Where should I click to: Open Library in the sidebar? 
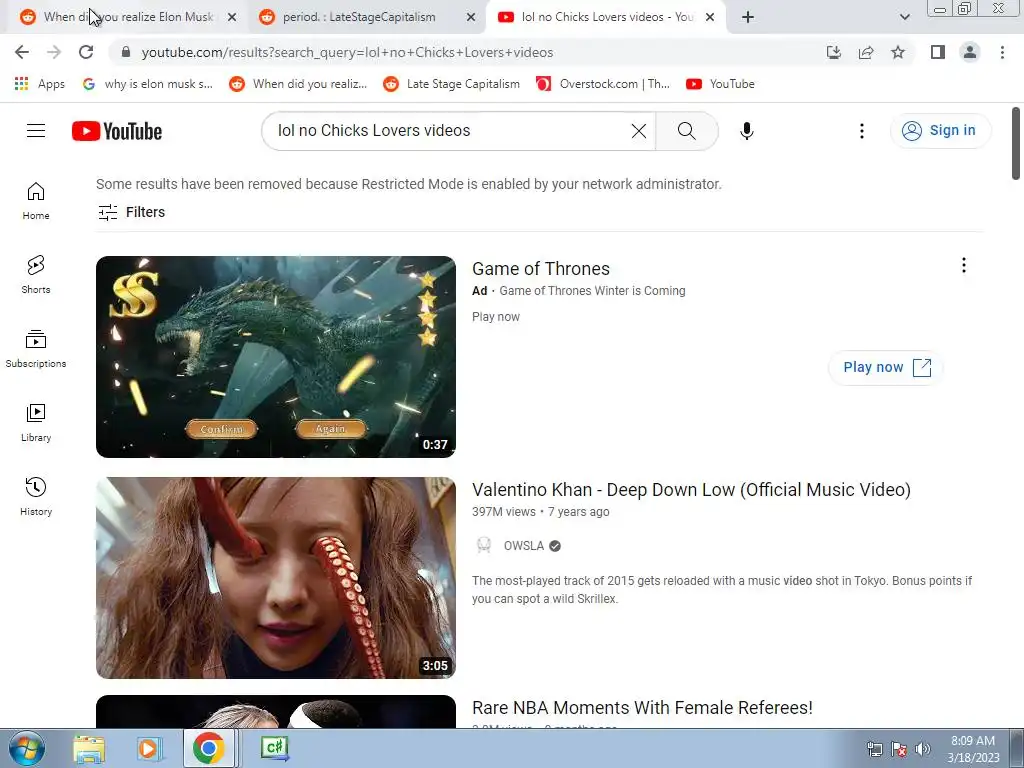(36, 423)
